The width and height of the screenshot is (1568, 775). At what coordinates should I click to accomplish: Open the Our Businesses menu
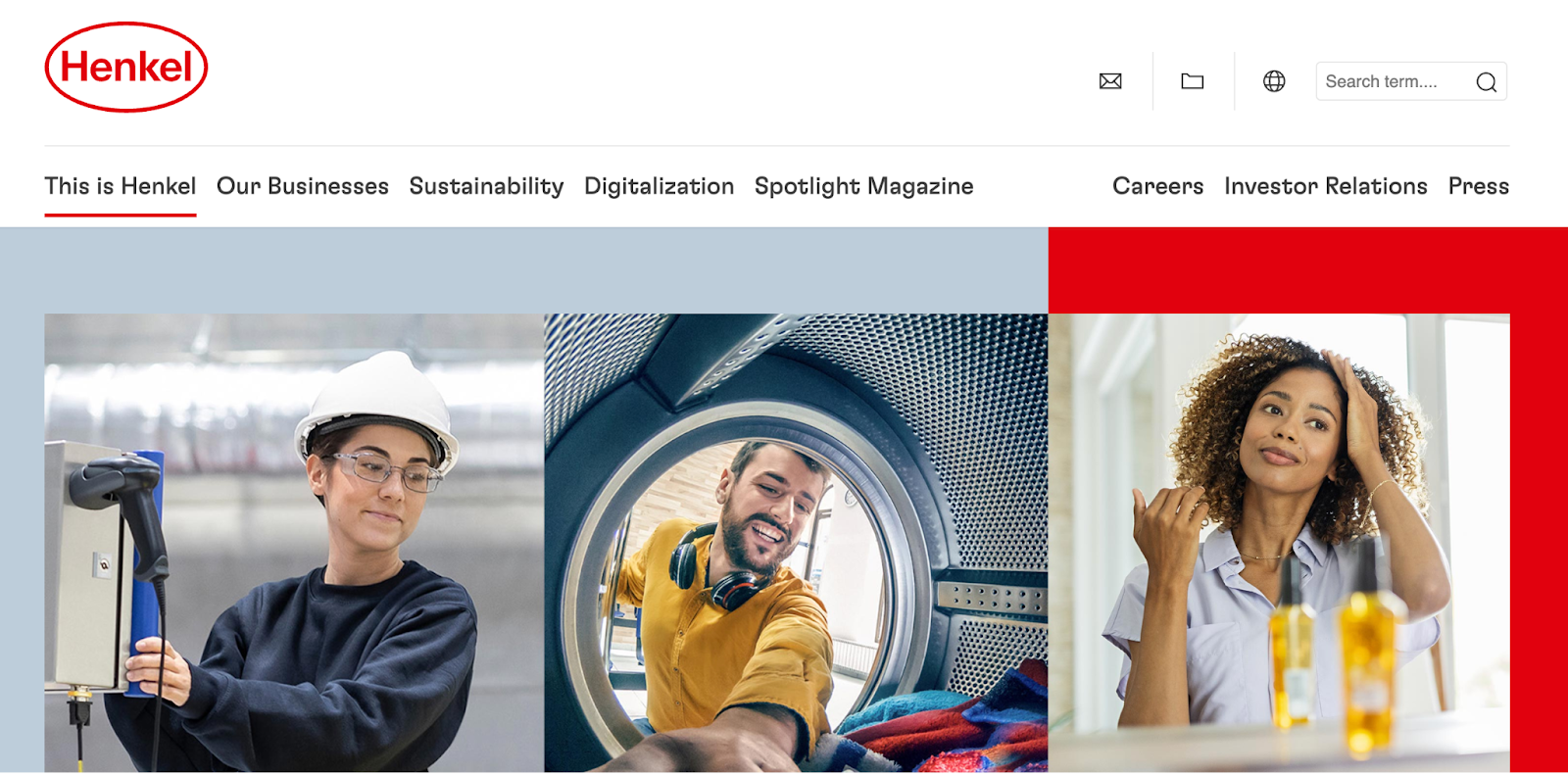pos(303,186)
